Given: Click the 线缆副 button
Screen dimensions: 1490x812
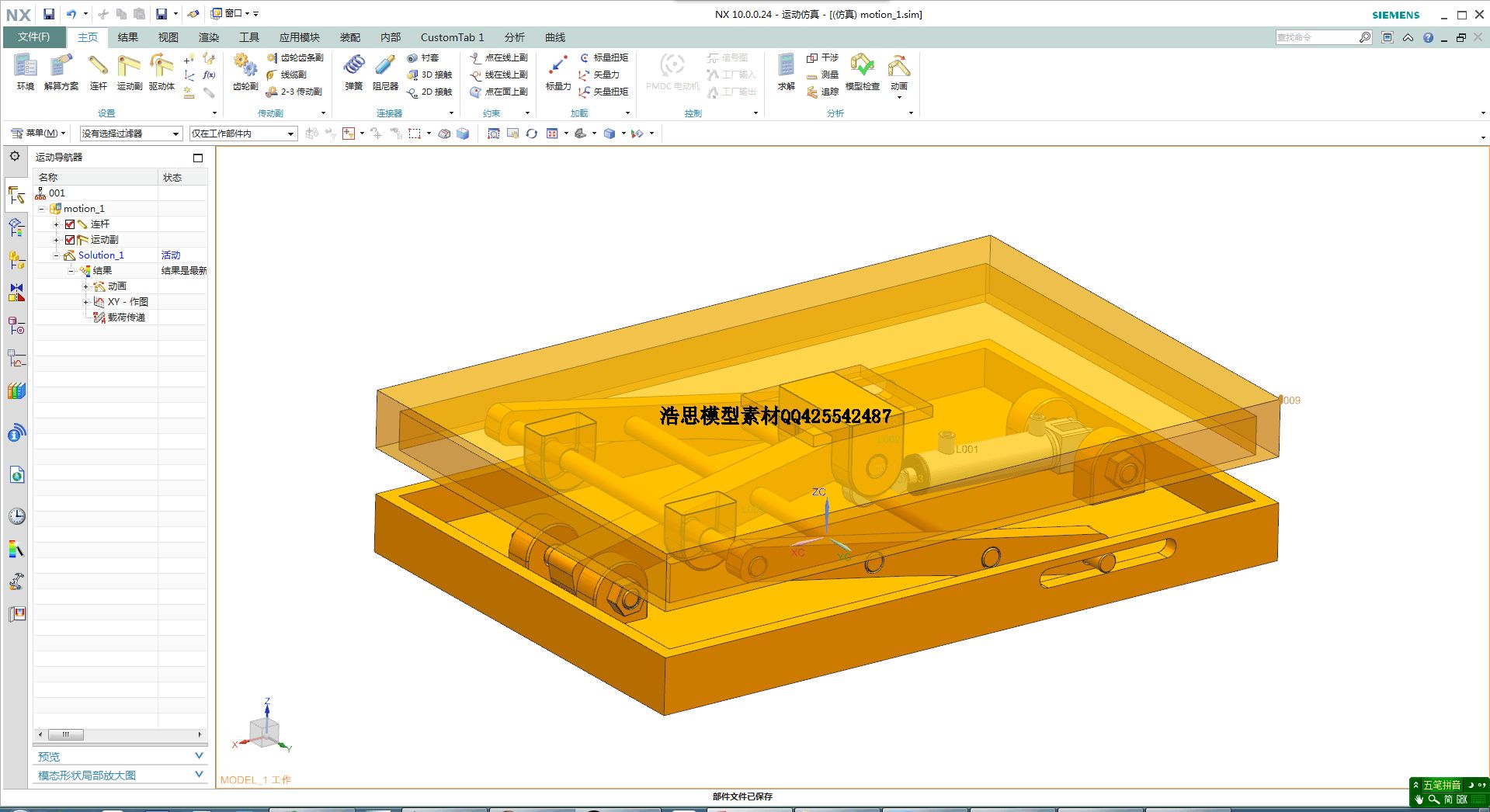Looking at the screenshot, I should point(287,75).
